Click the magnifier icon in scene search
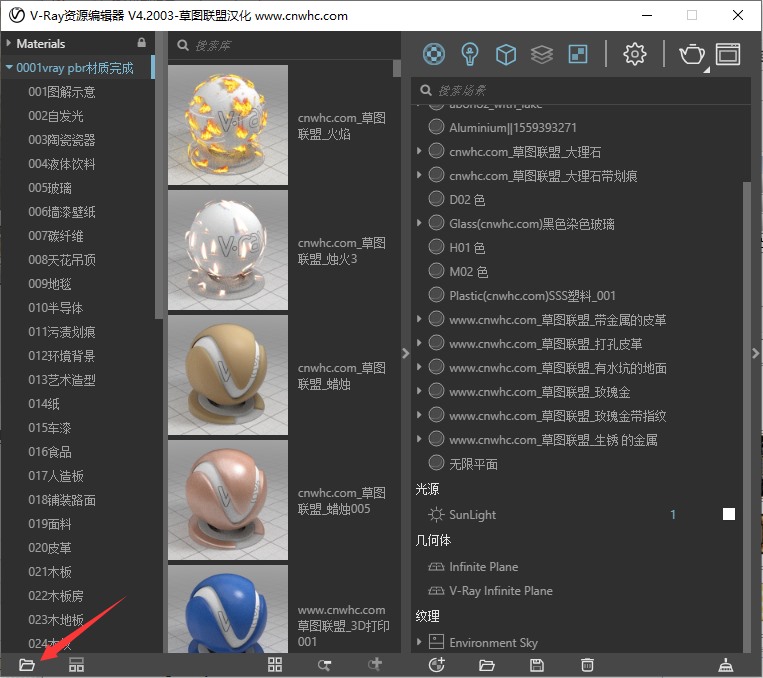 click(426, 90)
